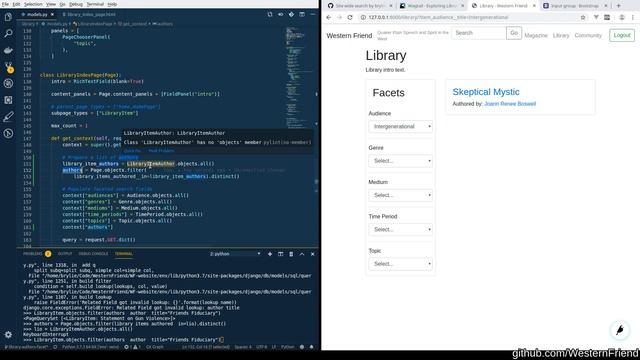Screen dimensions: 640x360
Task: Create a new terminal with plus icon
Action: point(270,254)
